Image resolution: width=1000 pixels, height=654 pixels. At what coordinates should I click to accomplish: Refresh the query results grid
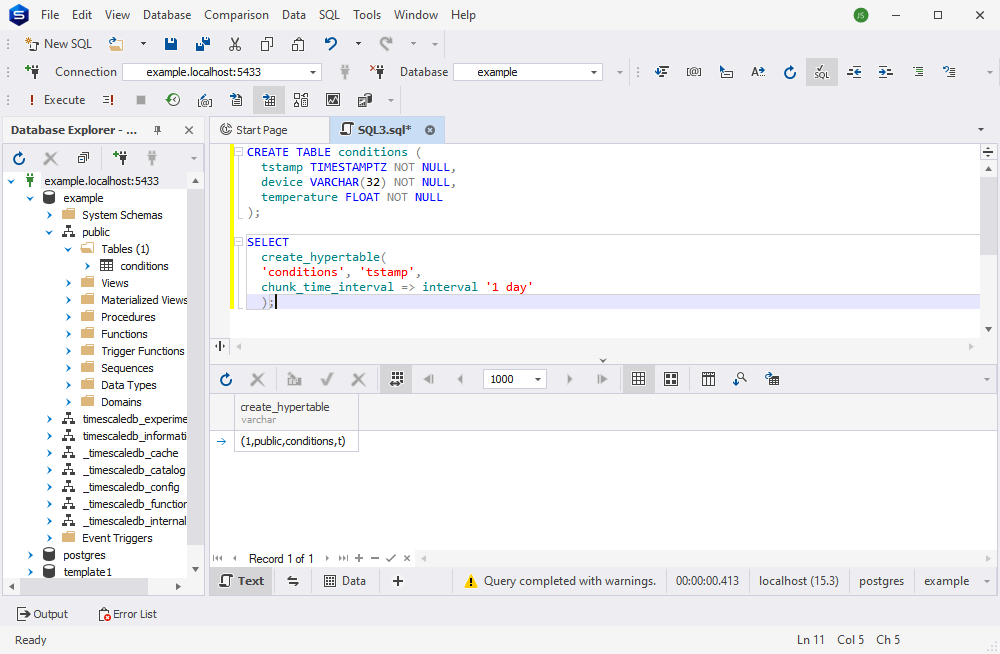click(x=226, y=380)
